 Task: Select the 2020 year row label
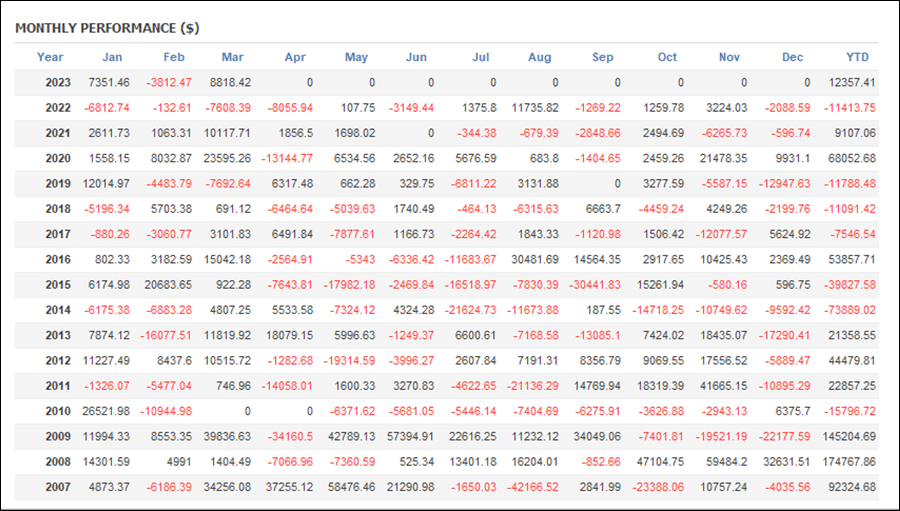click(58, 159)
